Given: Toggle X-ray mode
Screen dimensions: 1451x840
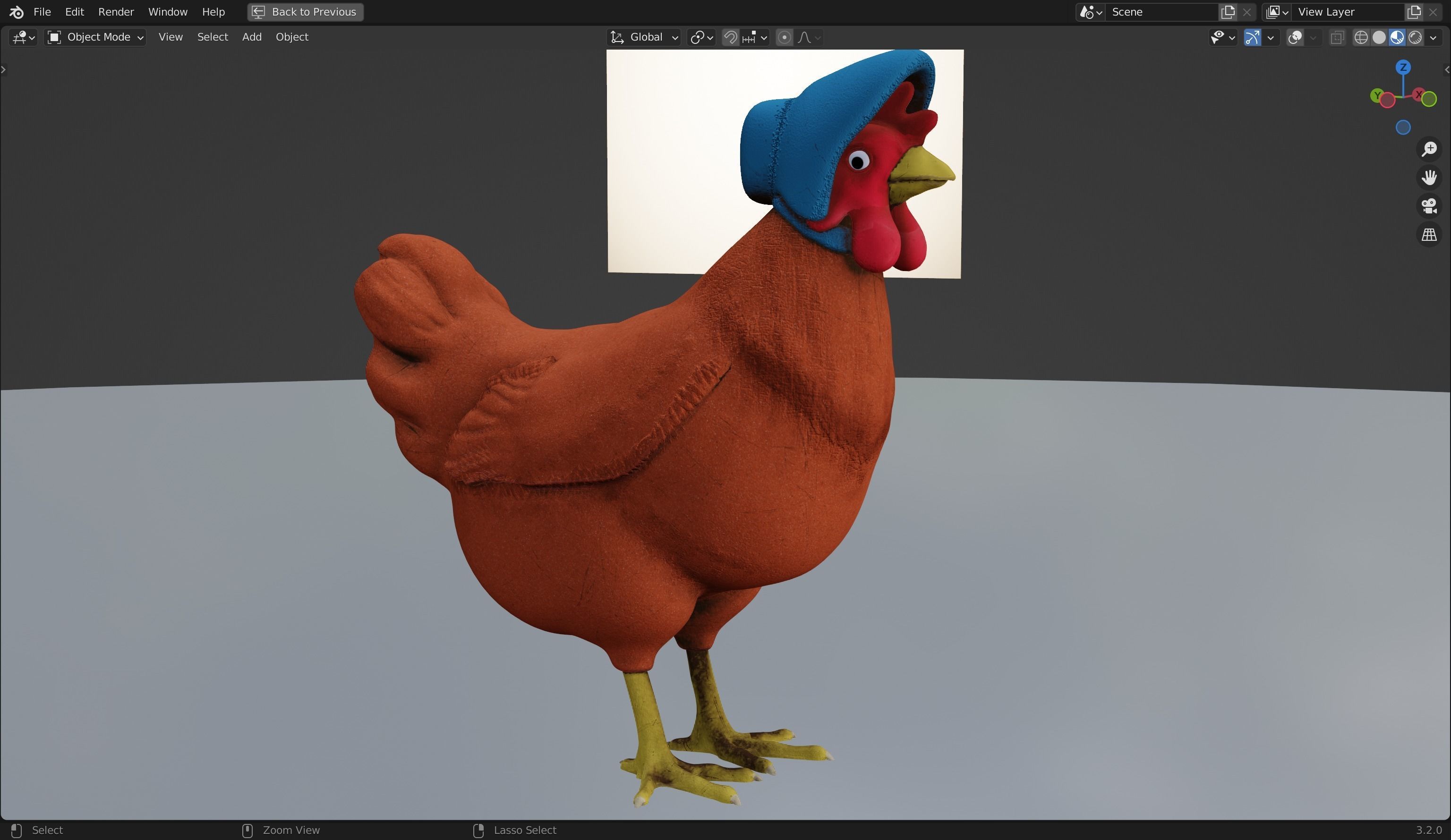Looking at the screenshot, I should (1337, 37).
